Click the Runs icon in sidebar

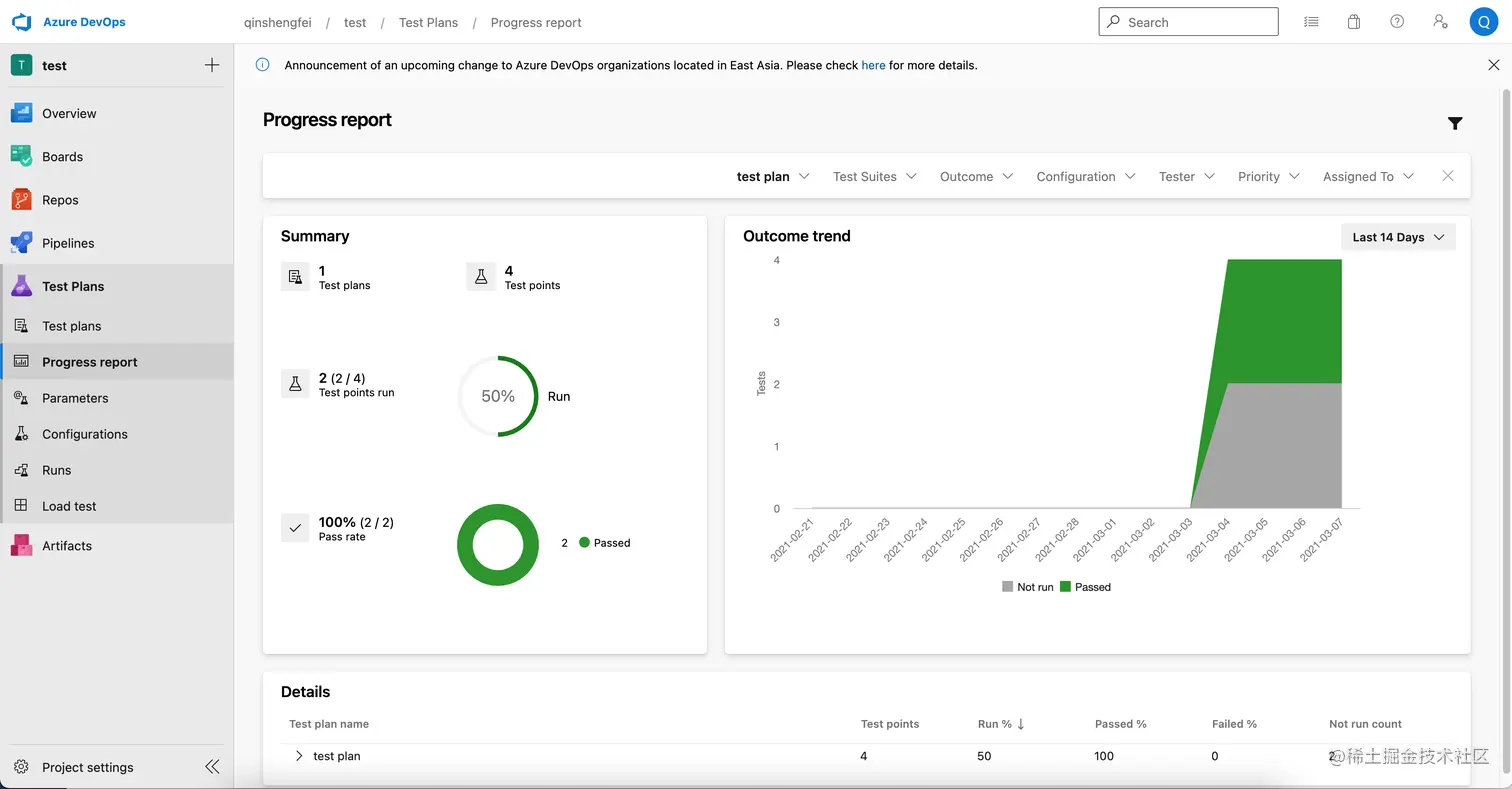coord(21,470)
